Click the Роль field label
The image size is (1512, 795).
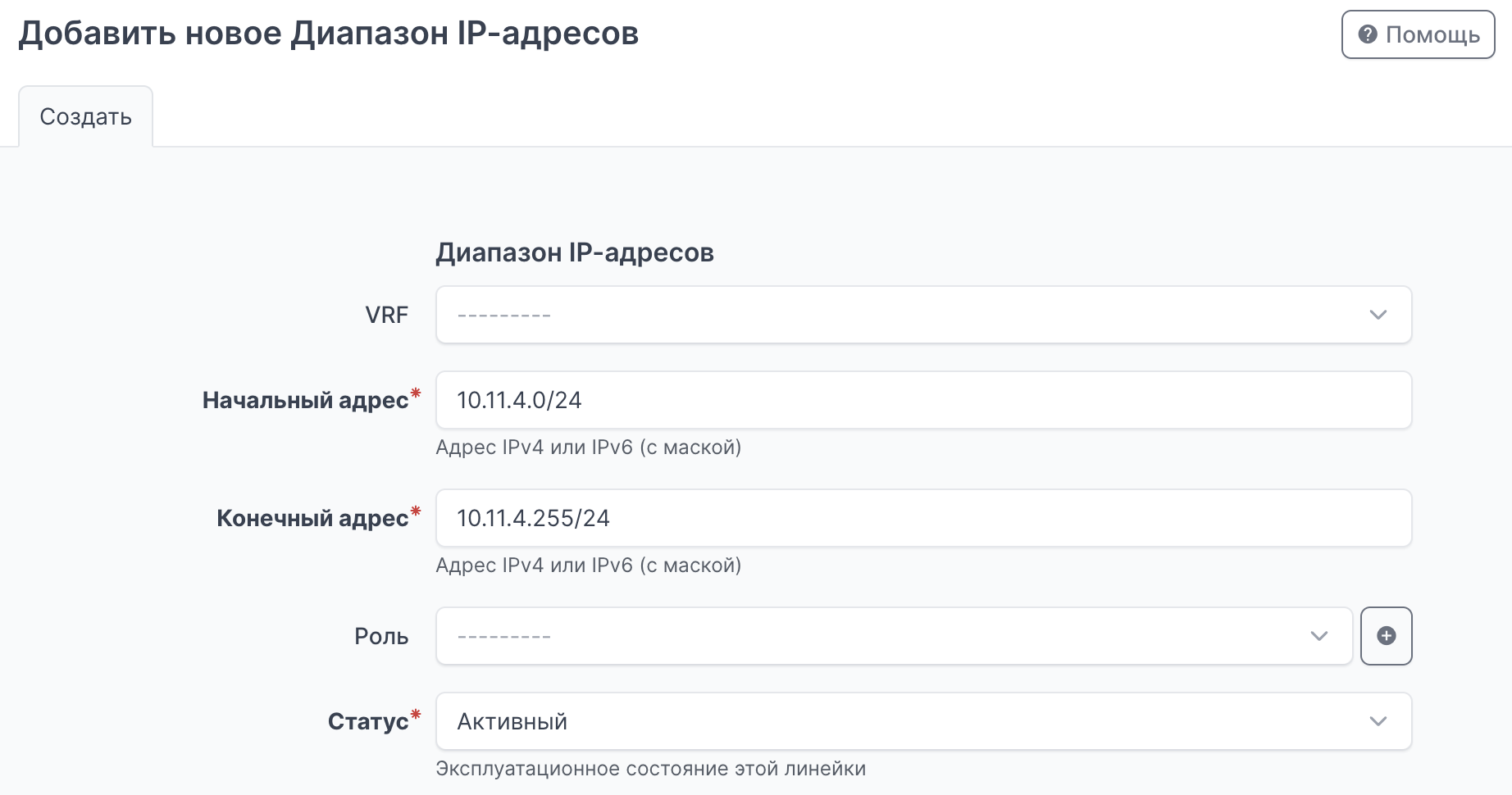pyautogui.click(x=381, y=636)
